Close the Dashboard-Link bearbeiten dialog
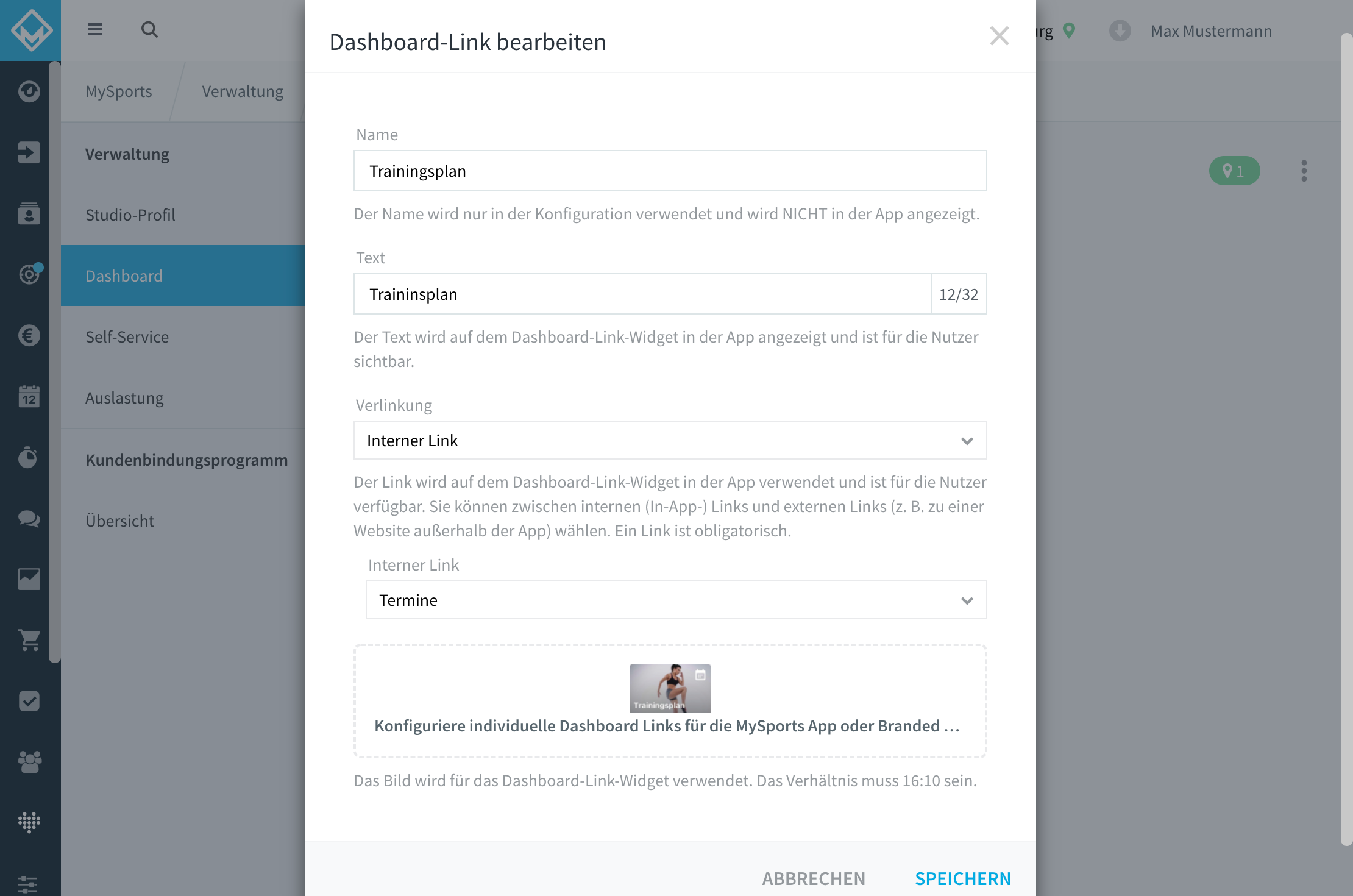This screenshot has width=1353, height=896. click(x=999, y=36)
